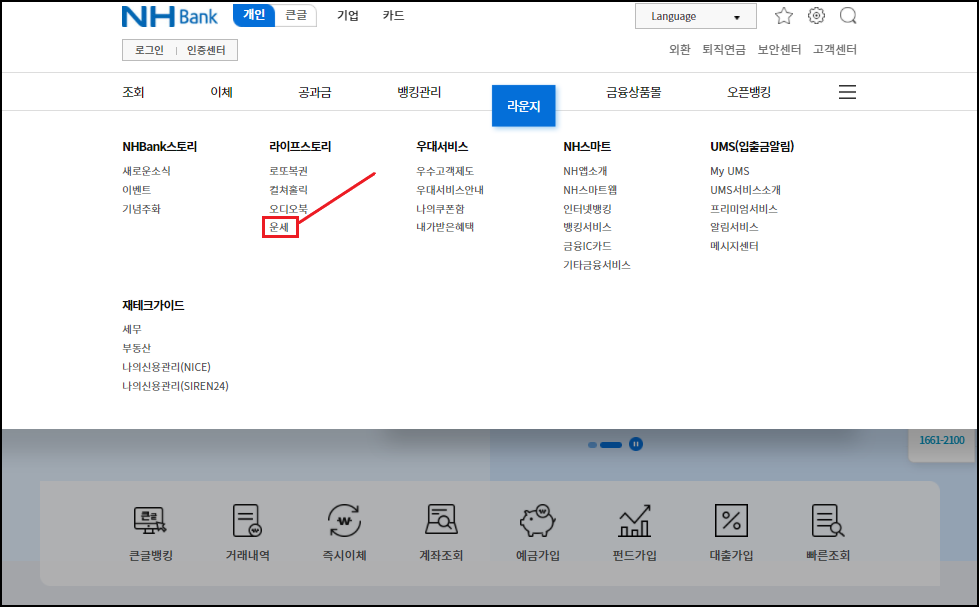Click the NH스마트웹 link
The height and width of the screenshot is (607, 979).
pyautogui.click(x=590, y=189)
